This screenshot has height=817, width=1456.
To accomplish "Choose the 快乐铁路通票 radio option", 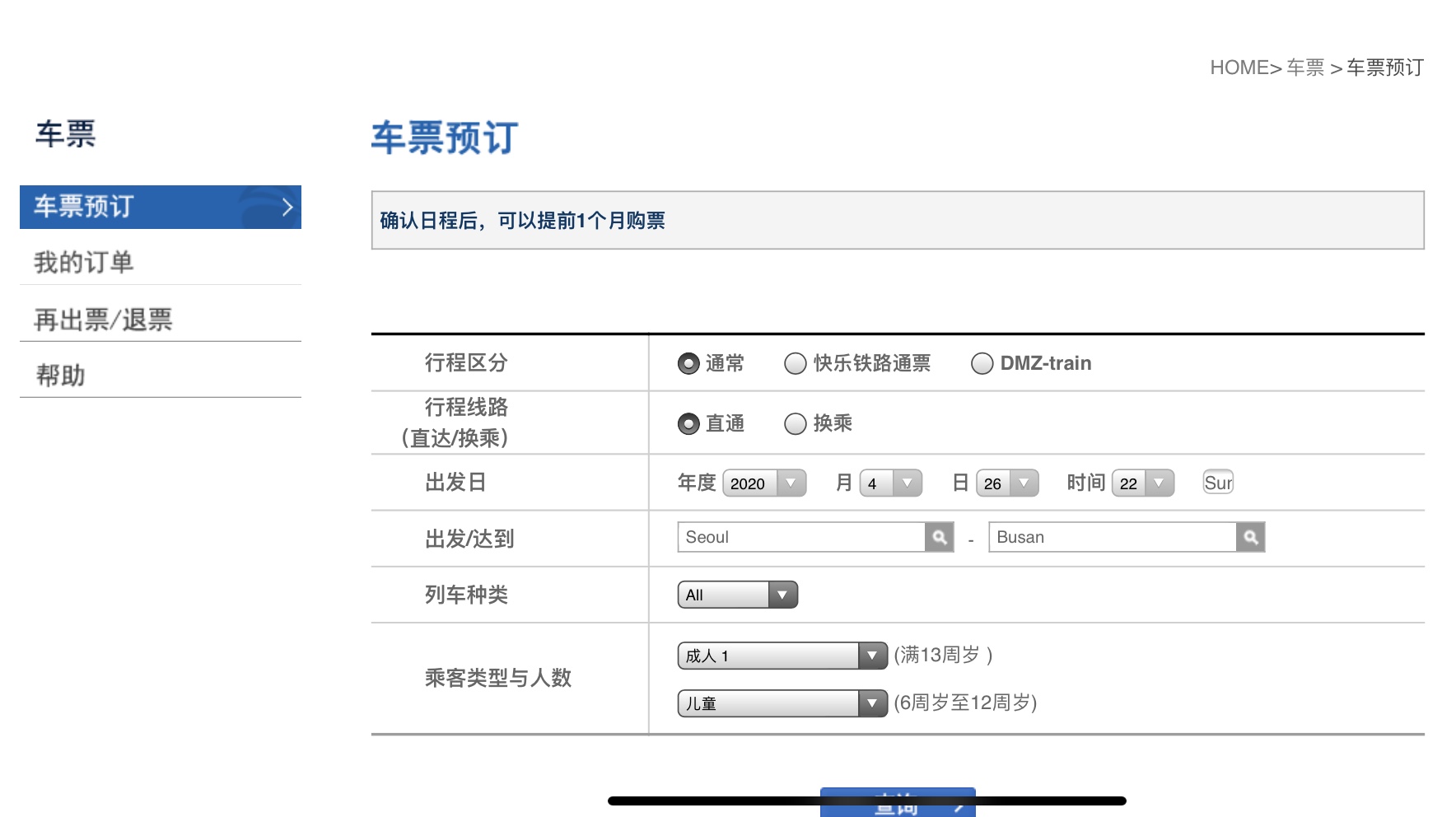I will (x=795, y=363).
